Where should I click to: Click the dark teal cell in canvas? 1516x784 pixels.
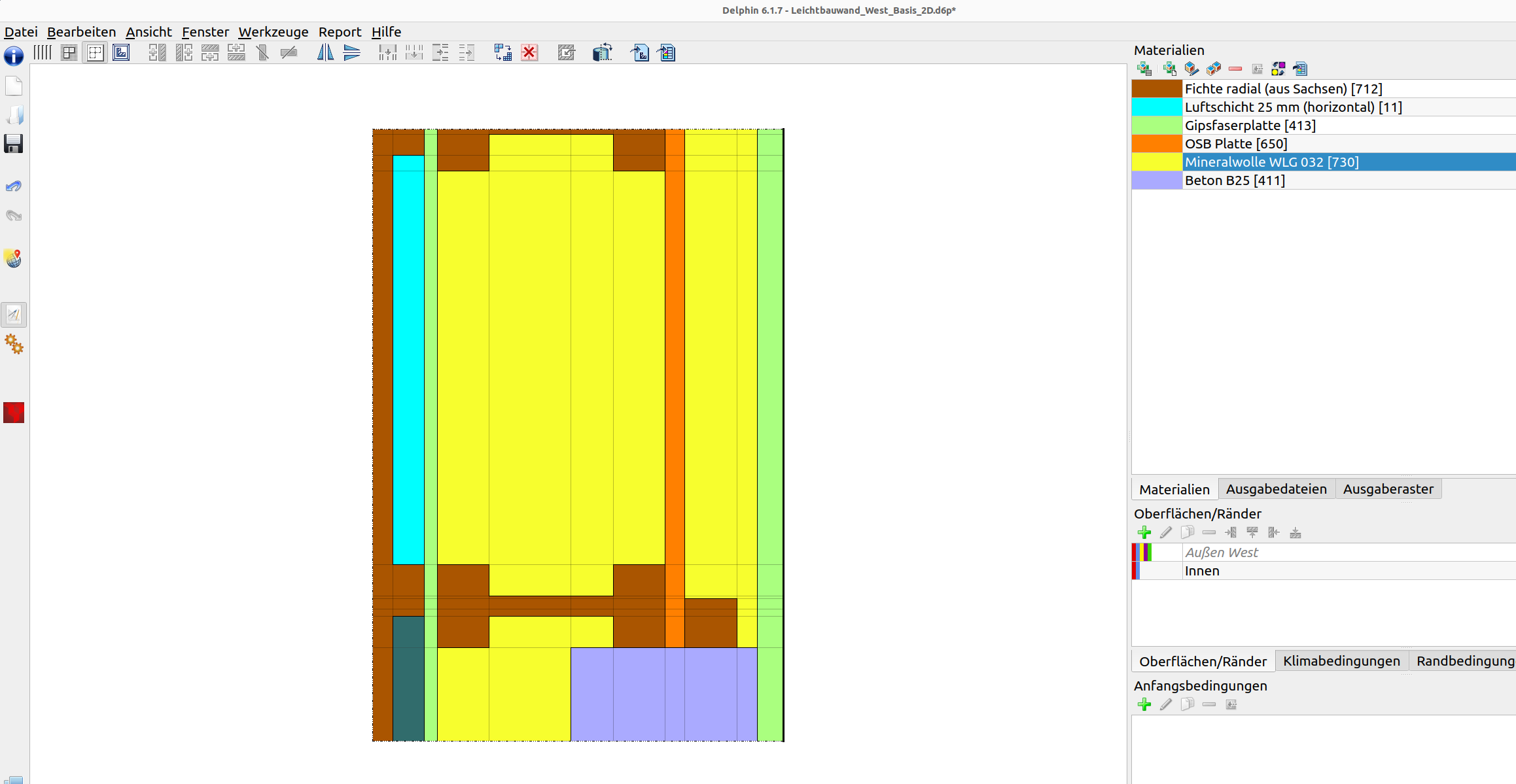pyautogui.click(x=408, y=678)
